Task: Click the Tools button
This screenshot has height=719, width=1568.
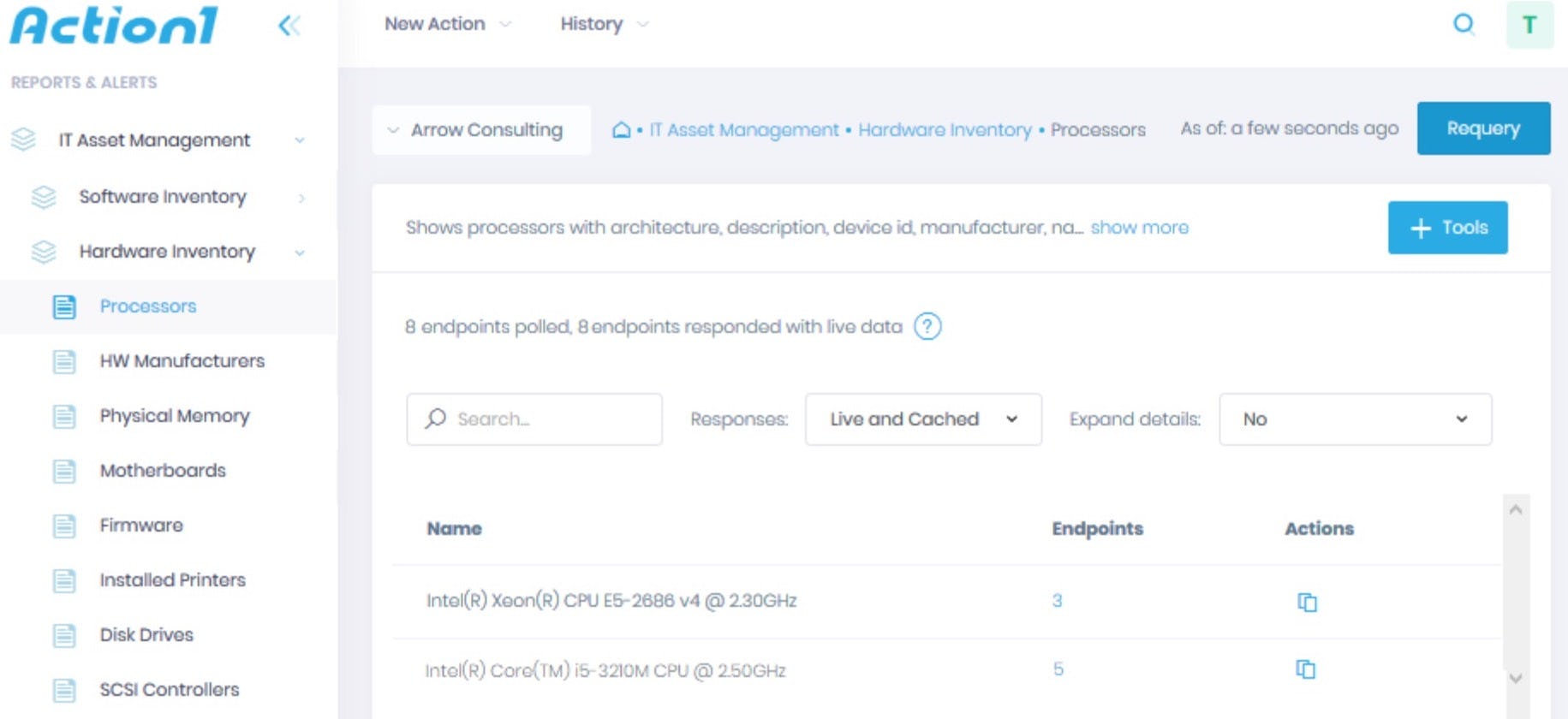Action: click(x=1447, y=228)
